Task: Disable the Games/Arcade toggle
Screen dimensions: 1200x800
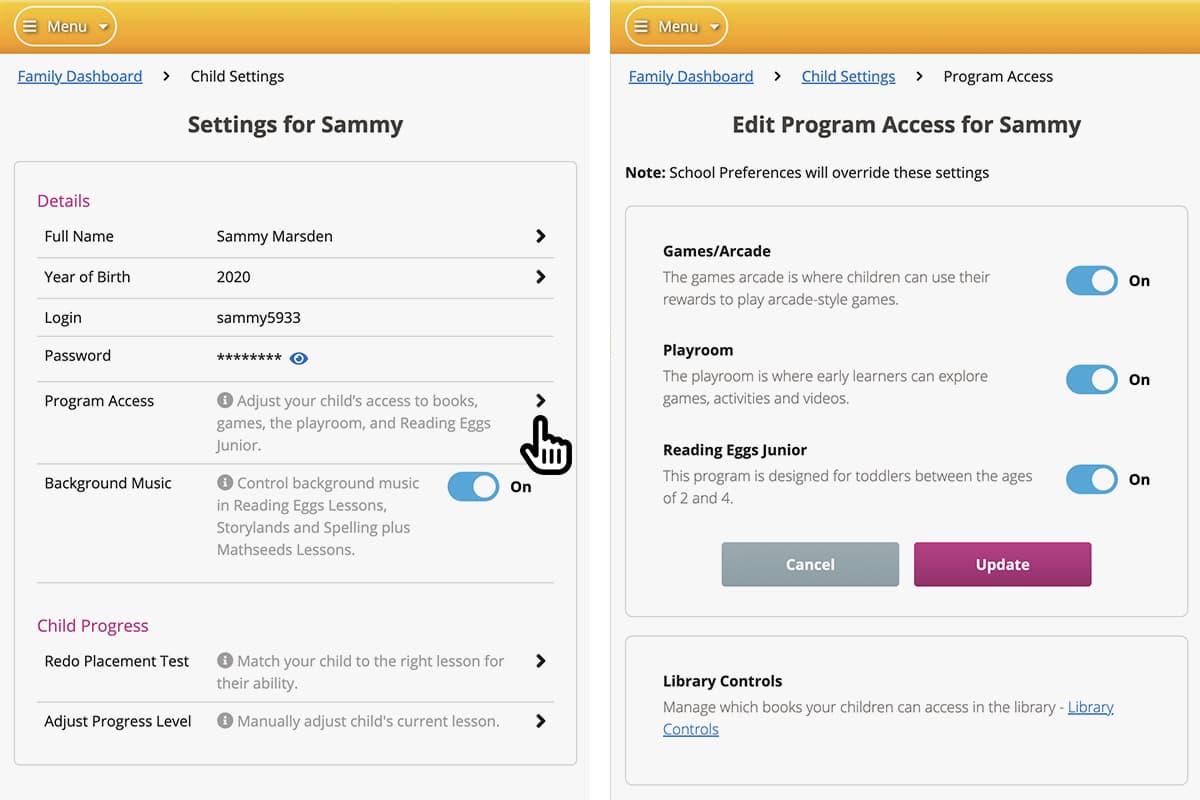Action: point(1091,281)
